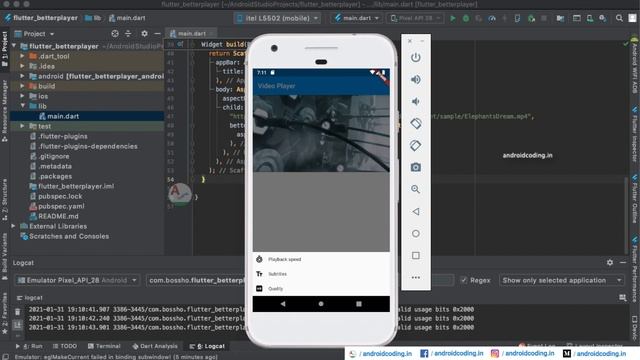
Task: Open the Run tool window tab
Action: 29,346
